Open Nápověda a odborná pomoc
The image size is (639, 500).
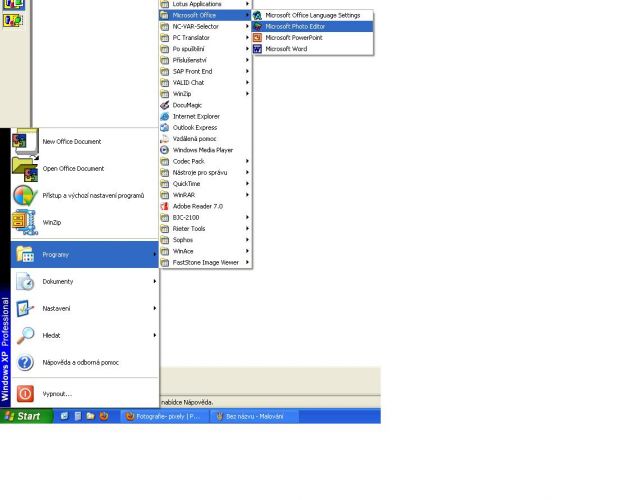(84, 362)
